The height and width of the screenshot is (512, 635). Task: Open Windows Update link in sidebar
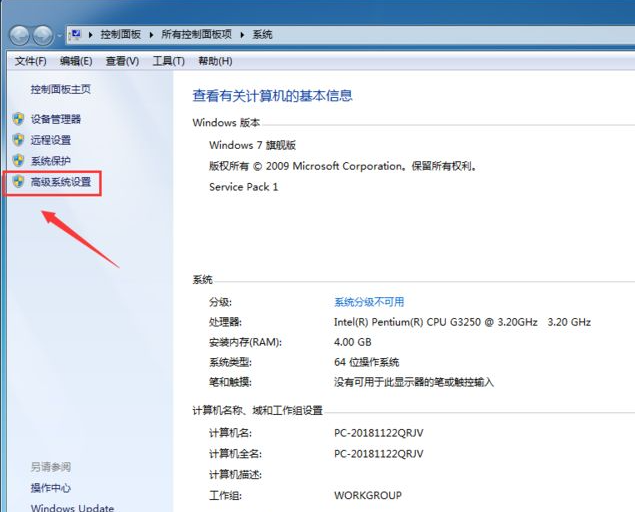(x=72, y=508)
